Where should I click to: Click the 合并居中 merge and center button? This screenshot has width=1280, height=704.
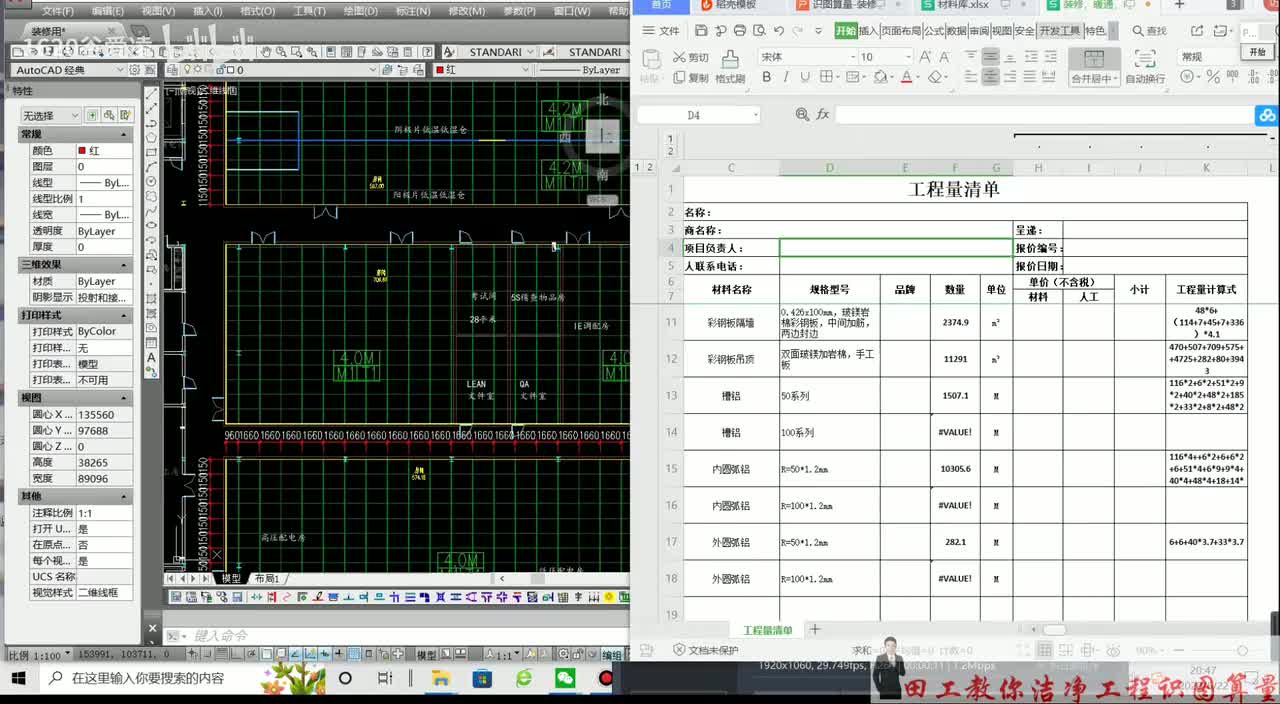pos(1094,67)
